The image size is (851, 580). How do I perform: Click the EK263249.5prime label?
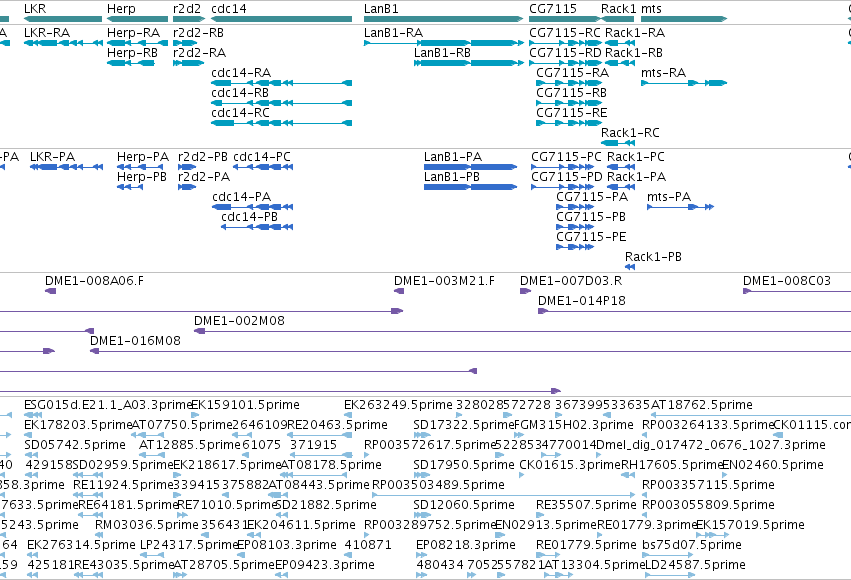[398, 405]
